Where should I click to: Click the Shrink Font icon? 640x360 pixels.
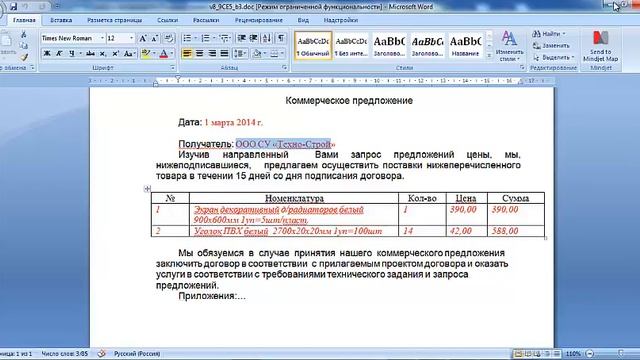[x=155, y=38]
